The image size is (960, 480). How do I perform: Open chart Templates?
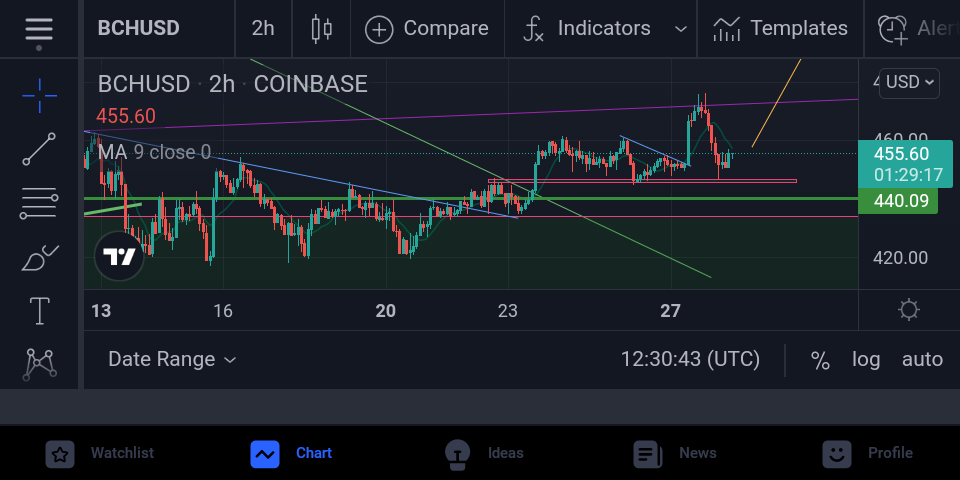[780, 29]
